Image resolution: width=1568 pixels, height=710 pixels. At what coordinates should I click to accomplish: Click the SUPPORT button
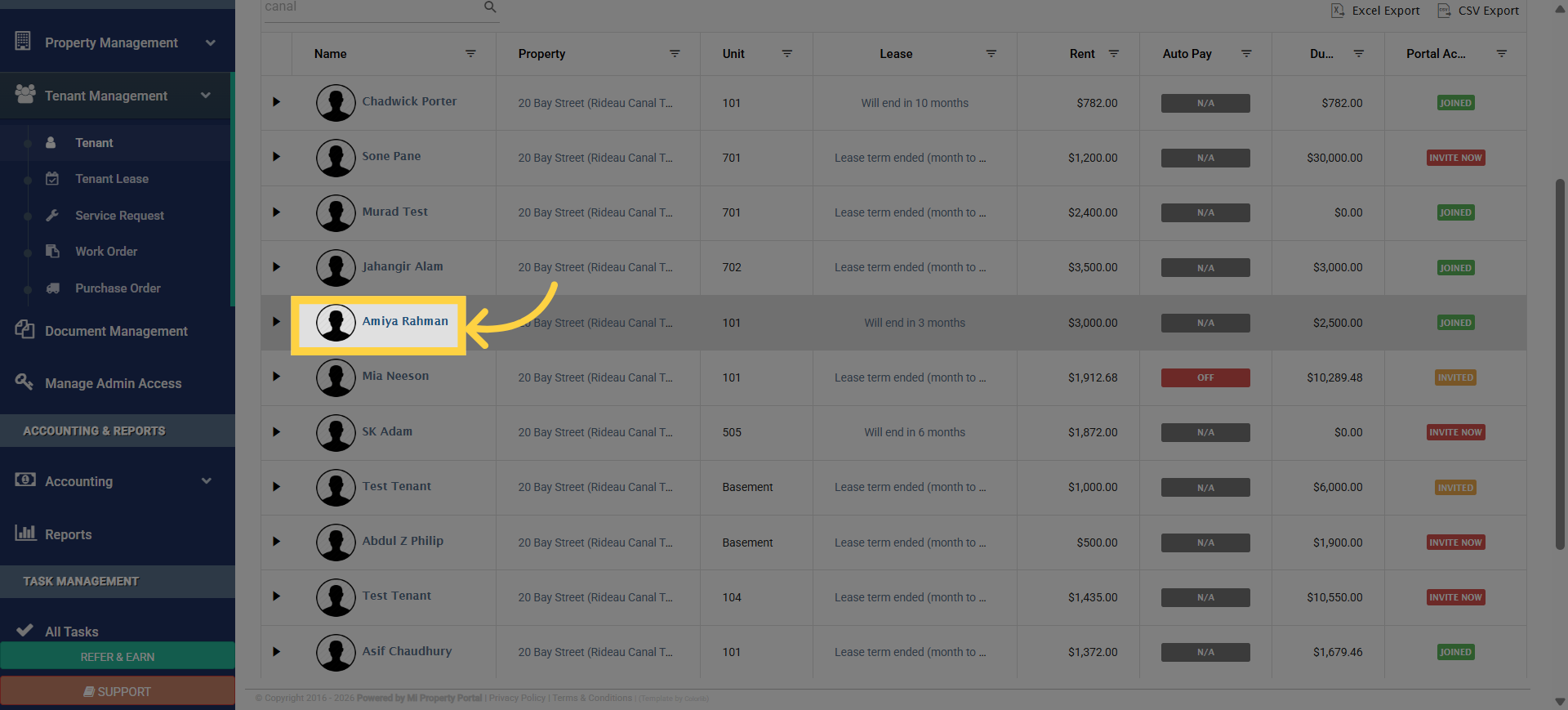tap(118, 691)
